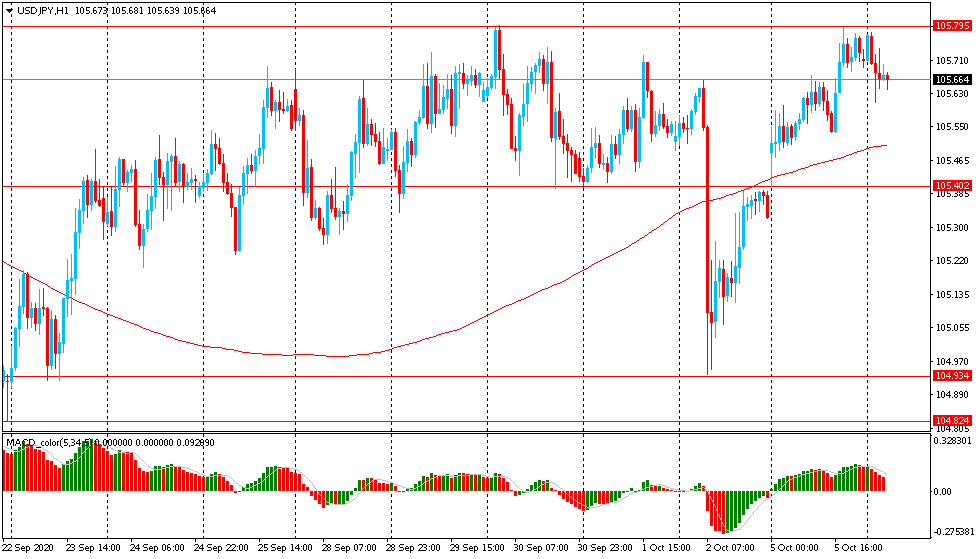The height and width of the screenshot is (559, 976).
Task: Click the 105.135 price axis value
Action: coord(952,294)
